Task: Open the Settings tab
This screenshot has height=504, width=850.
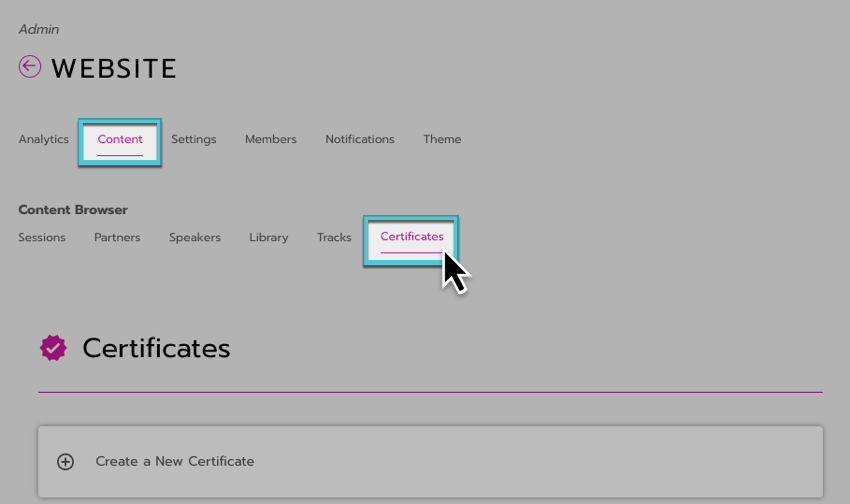Action: click(x=194, y=139)
